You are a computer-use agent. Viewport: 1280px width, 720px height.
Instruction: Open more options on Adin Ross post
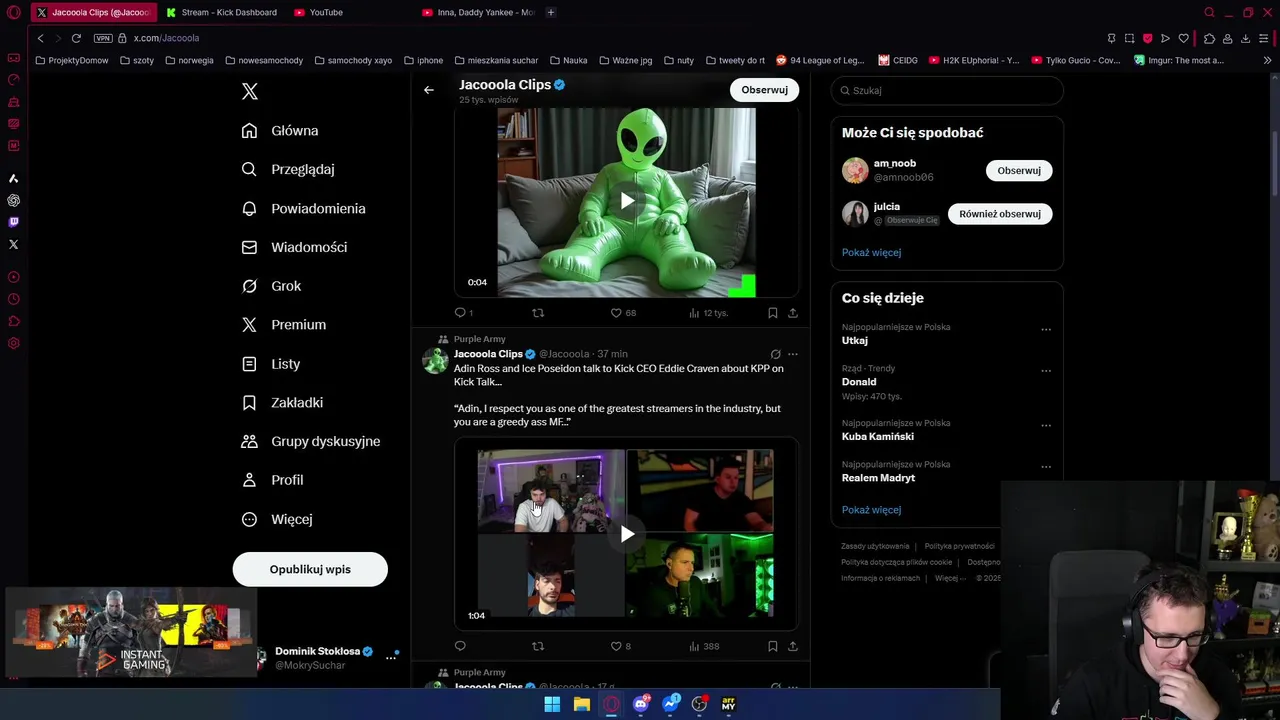point(793,354)
